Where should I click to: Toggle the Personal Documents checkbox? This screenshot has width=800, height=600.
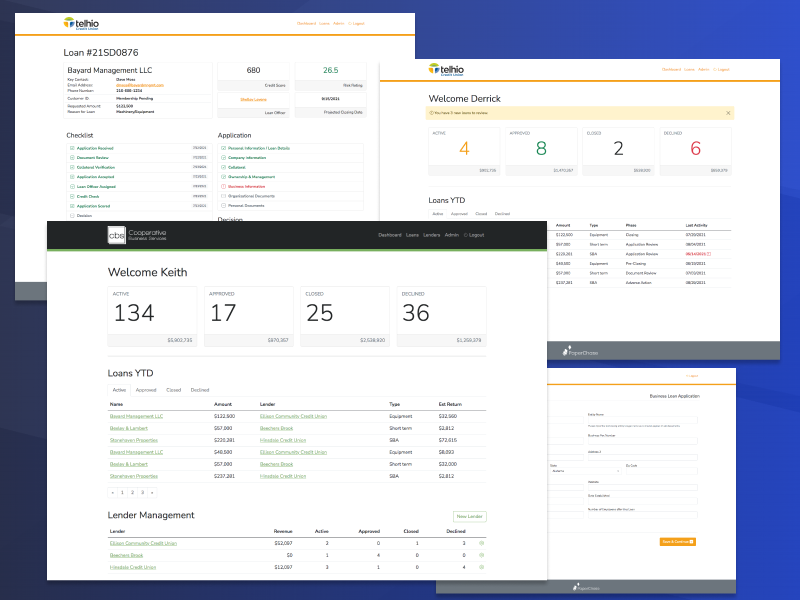point(223,206)
